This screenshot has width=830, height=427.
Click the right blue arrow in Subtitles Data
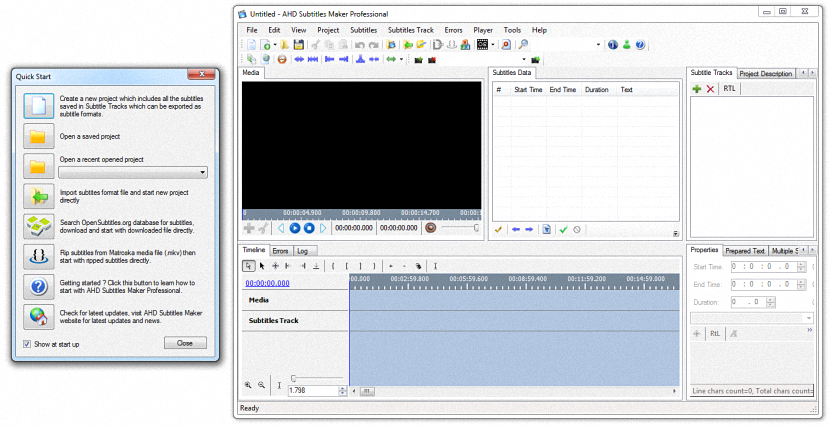click(529, 230)
